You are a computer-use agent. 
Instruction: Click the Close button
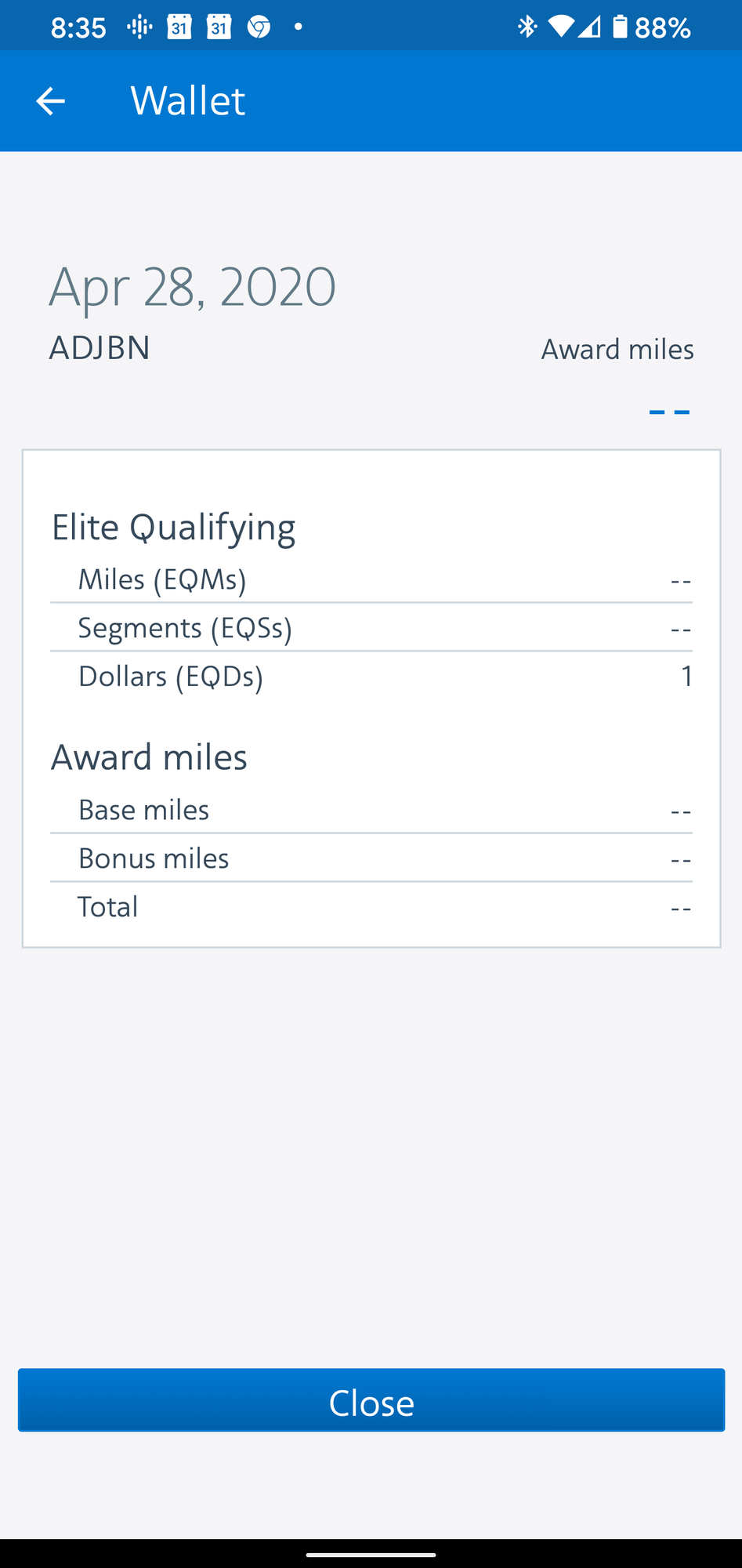(x=371, y=1400)
